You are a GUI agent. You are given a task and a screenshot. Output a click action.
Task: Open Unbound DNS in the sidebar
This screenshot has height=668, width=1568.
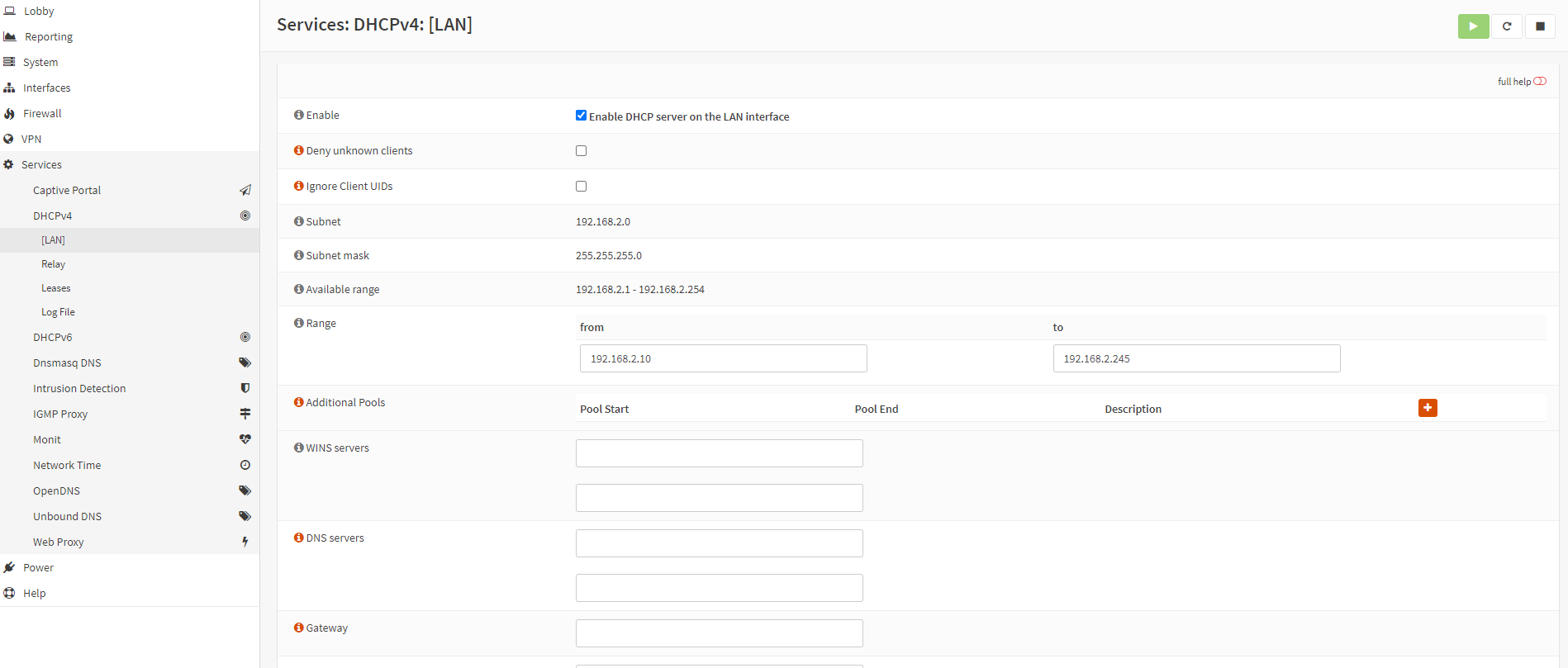(x=68, y=516)
